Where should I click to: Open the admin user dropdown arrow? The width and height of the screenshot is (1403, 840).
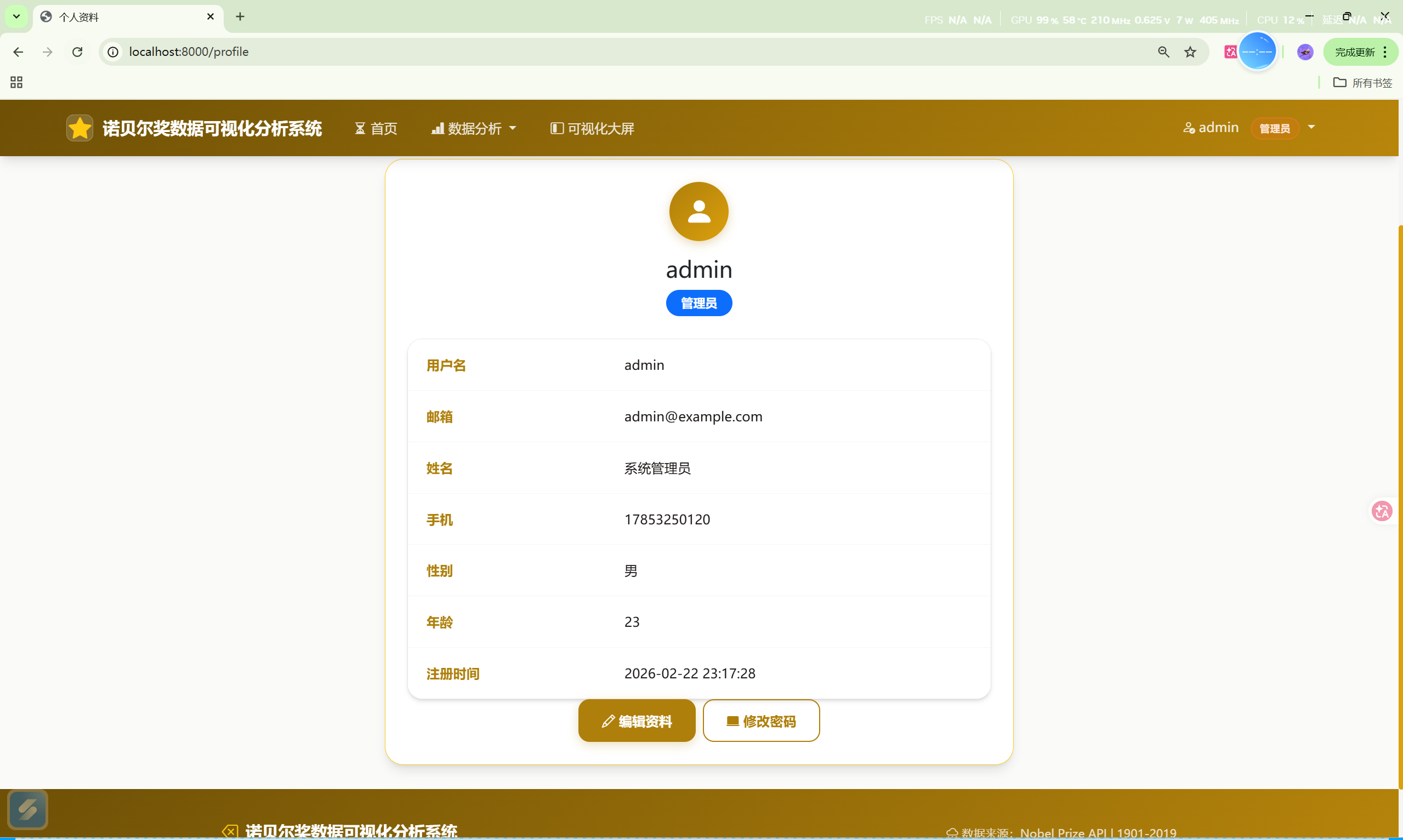click(1311, 127)
